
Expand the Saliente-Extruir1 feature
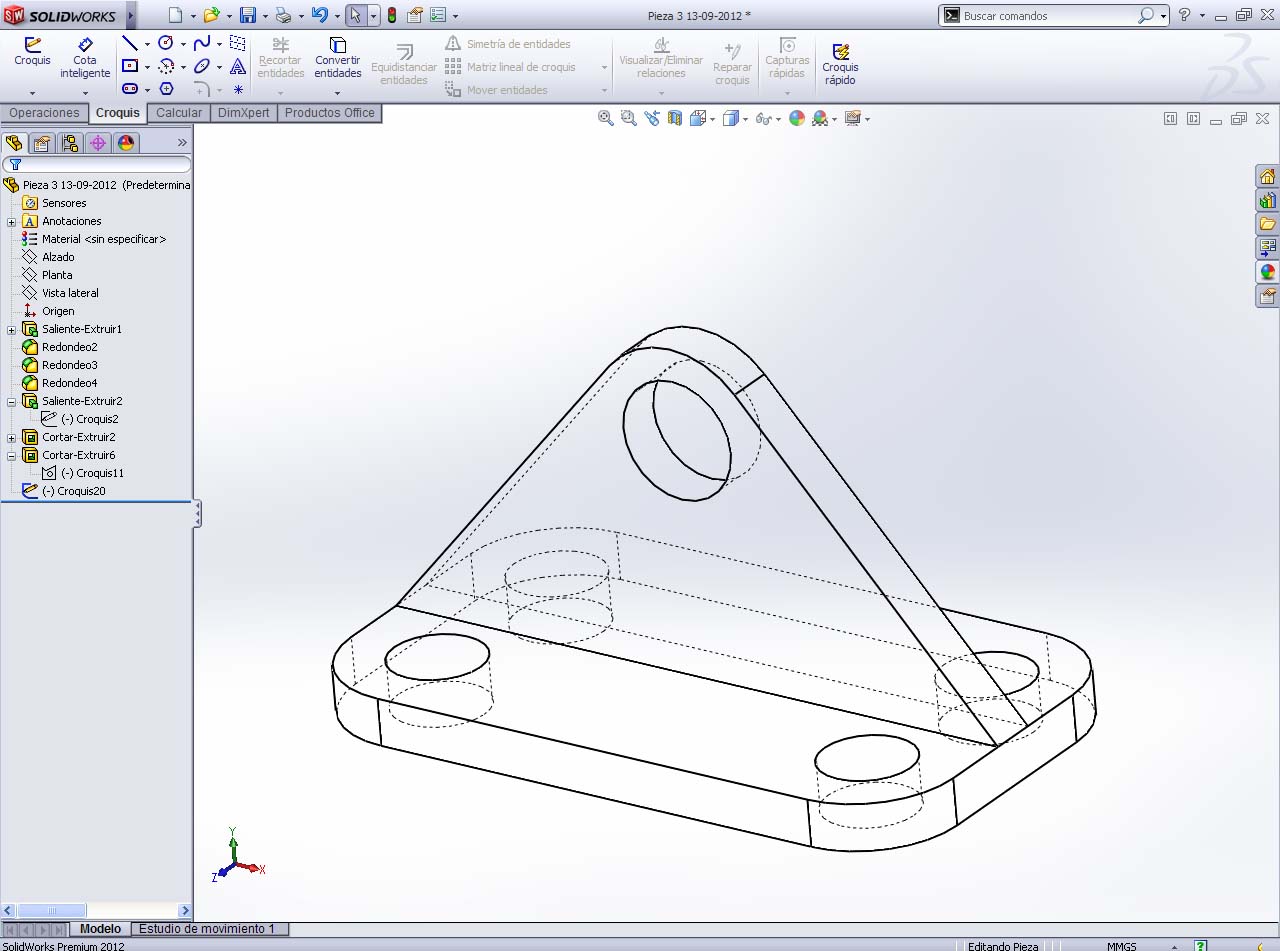pos(12,329)
